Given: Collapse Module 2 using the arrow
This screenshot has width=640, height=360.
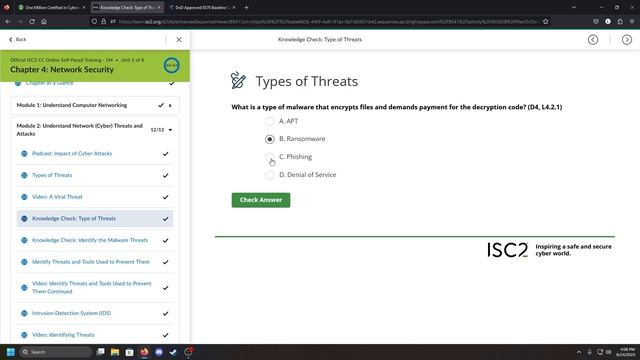Looking at the screenshot, I should pos(170,130).
